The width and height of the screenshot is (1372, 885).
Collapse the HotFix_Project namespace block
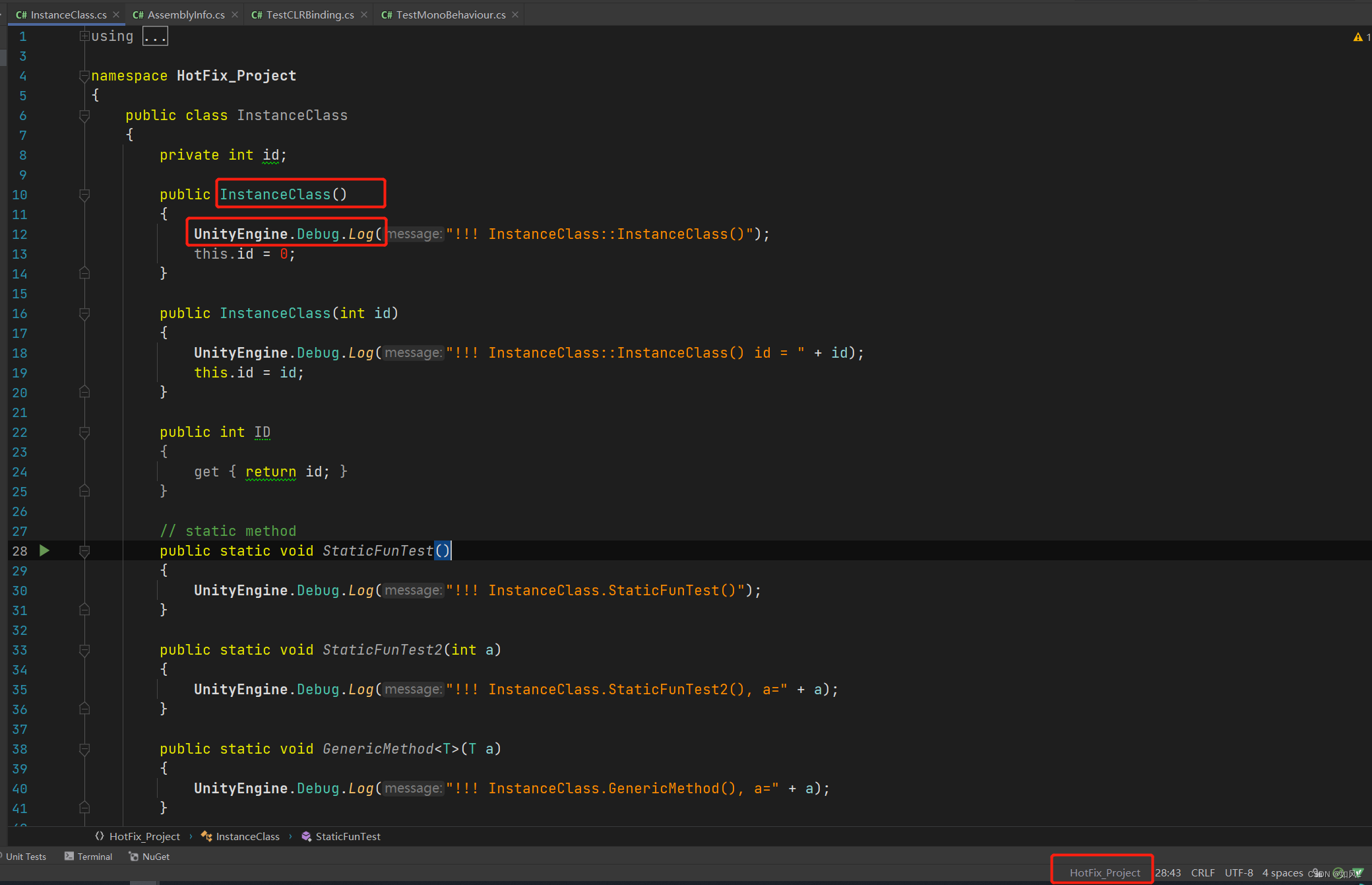point(84,76)
